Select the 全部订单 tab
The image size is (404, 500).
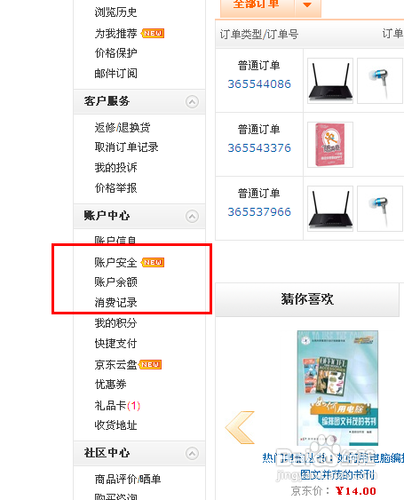tap(257, 5)
